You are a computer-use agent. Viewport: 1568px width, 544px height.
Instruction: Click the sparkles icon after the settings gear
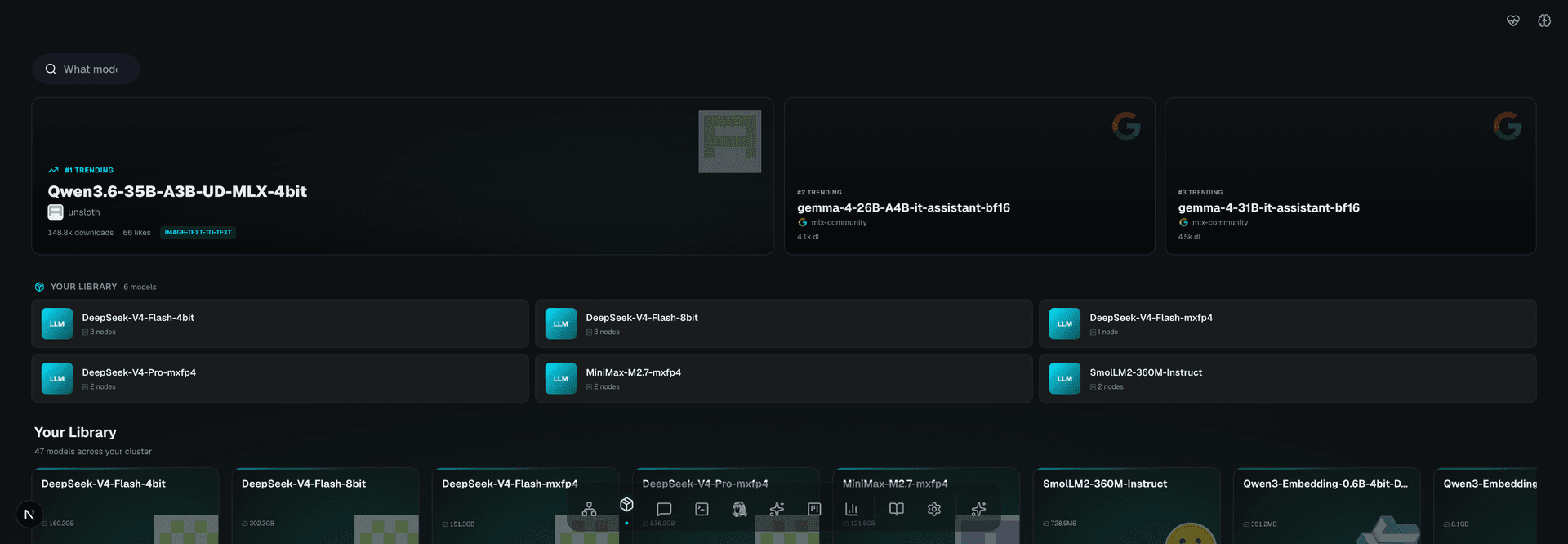click(x=978, y=509)
